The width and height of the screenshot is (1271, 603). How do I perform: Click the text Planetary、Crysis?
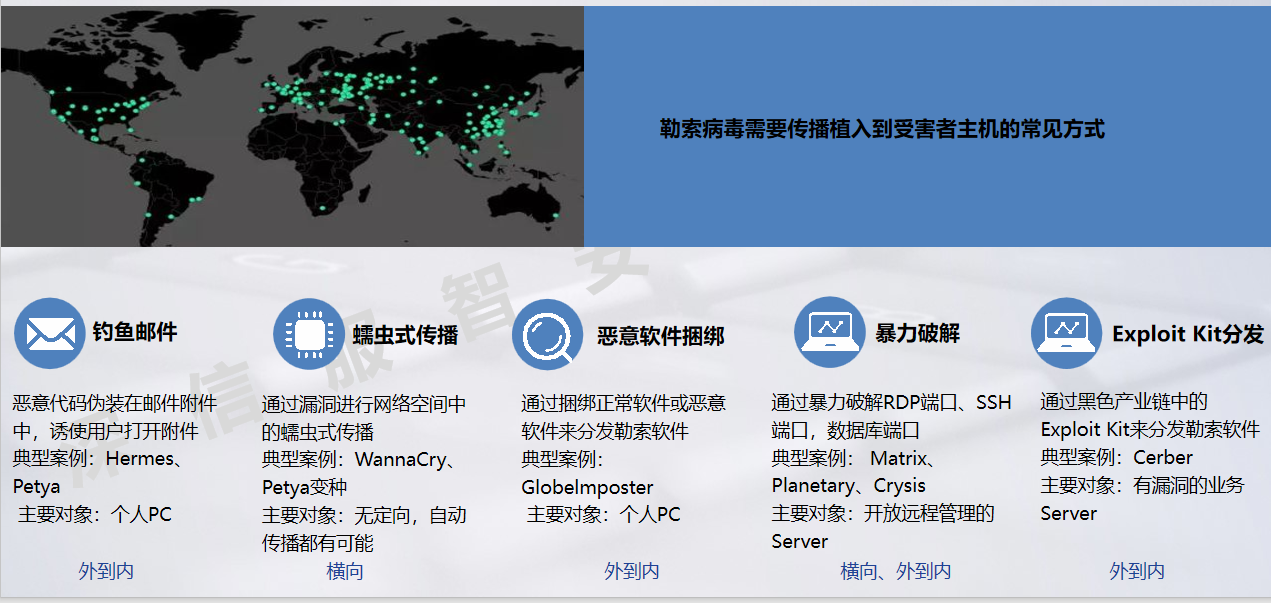click(x=849, y=485)
